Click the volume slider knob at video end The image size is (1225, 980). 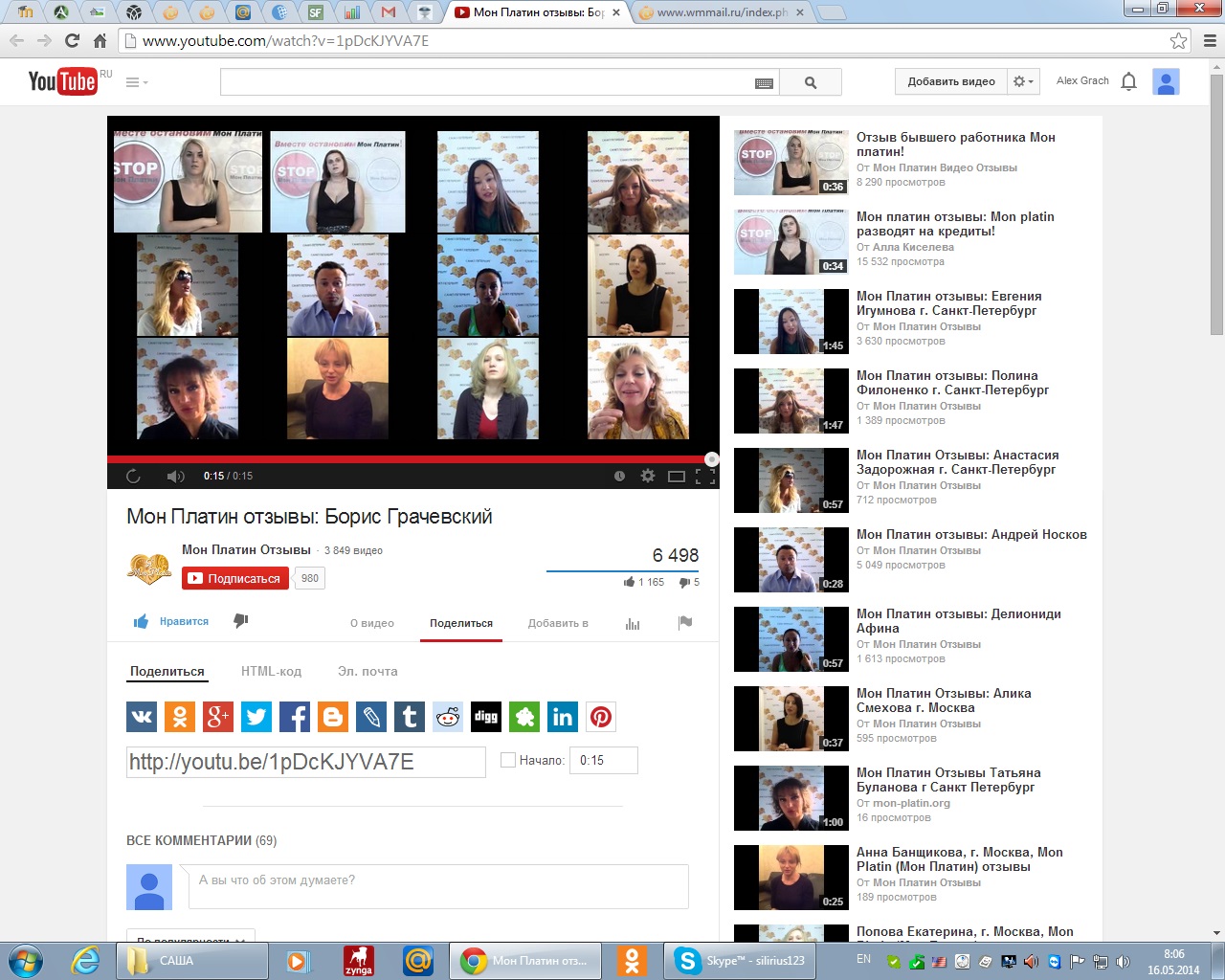pyautogui.click(x=711, y=459)
